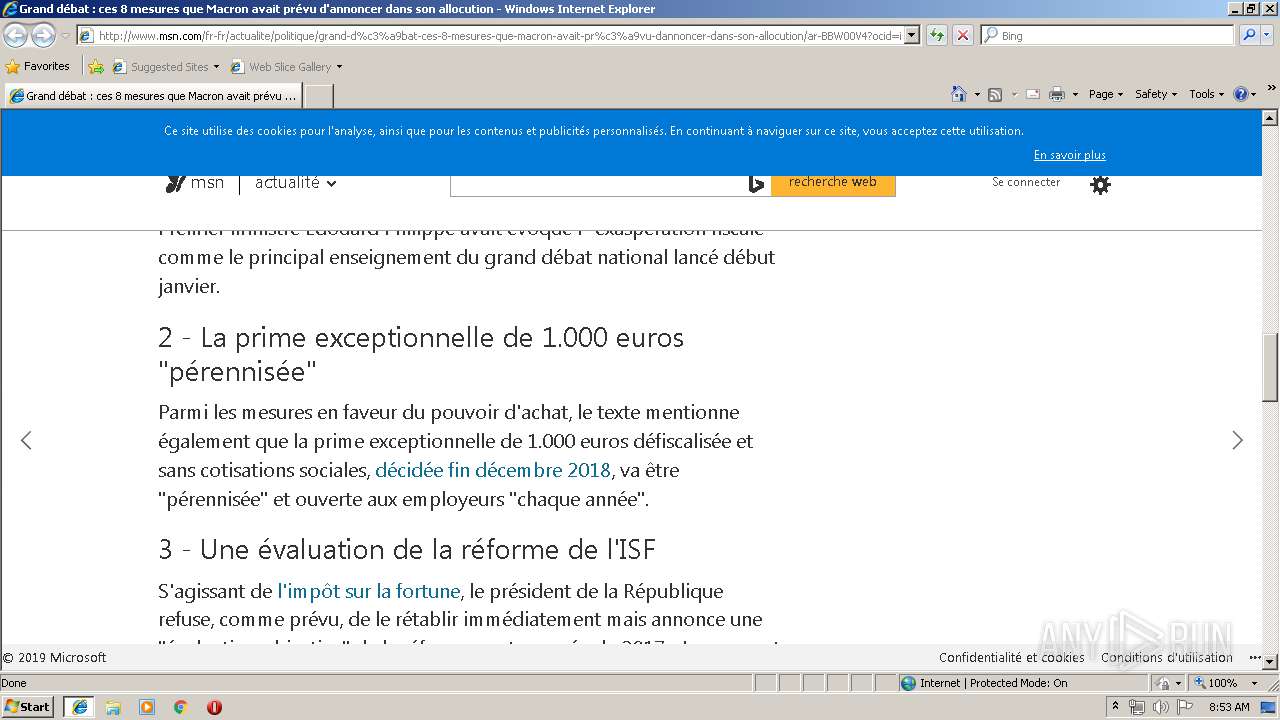Open the zoom level 100% dropdown
Screen dimensions: 1280x720
pos(1254,683)
